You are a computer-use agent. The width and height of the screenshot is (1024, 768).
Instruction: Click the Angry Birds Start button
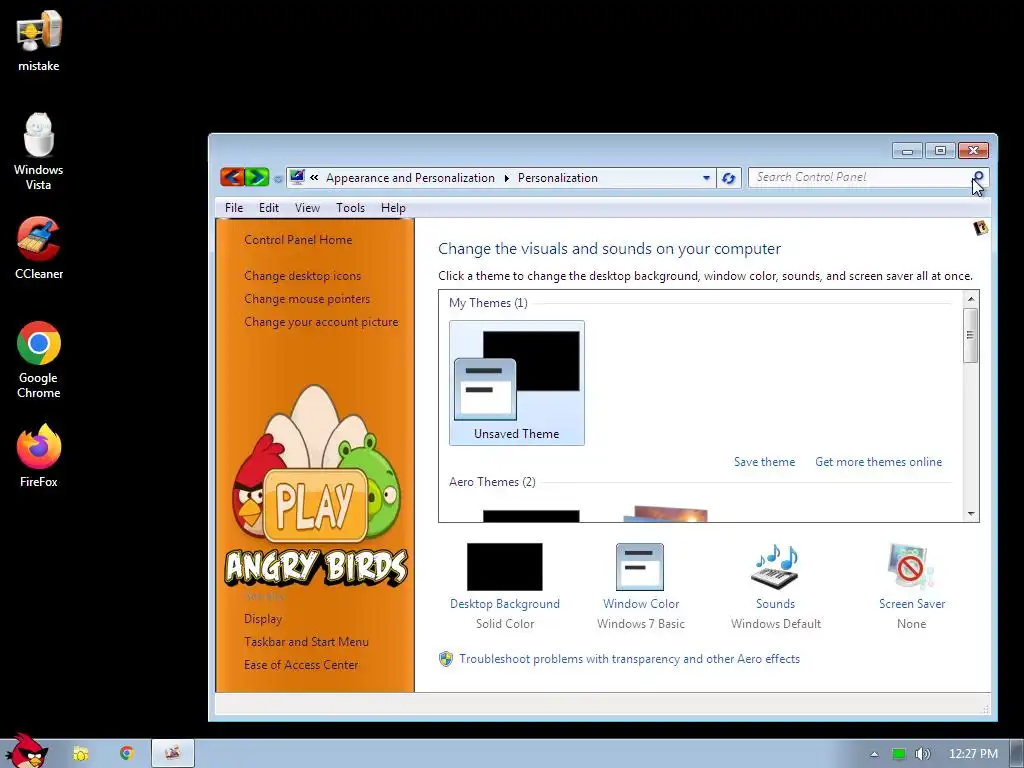pyautogui.click(x=26, y=751)
